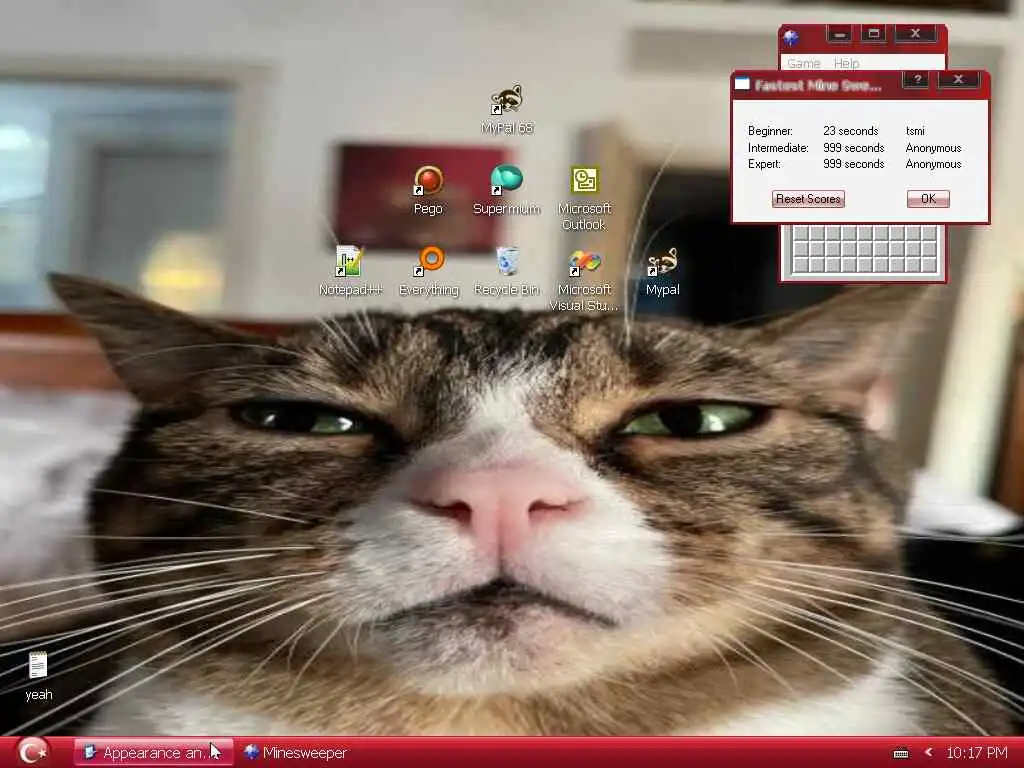Open the MyPal 68 desktop shortcut
The width and height of the screenshot is (1024, 768).
[x=507, y=109]
